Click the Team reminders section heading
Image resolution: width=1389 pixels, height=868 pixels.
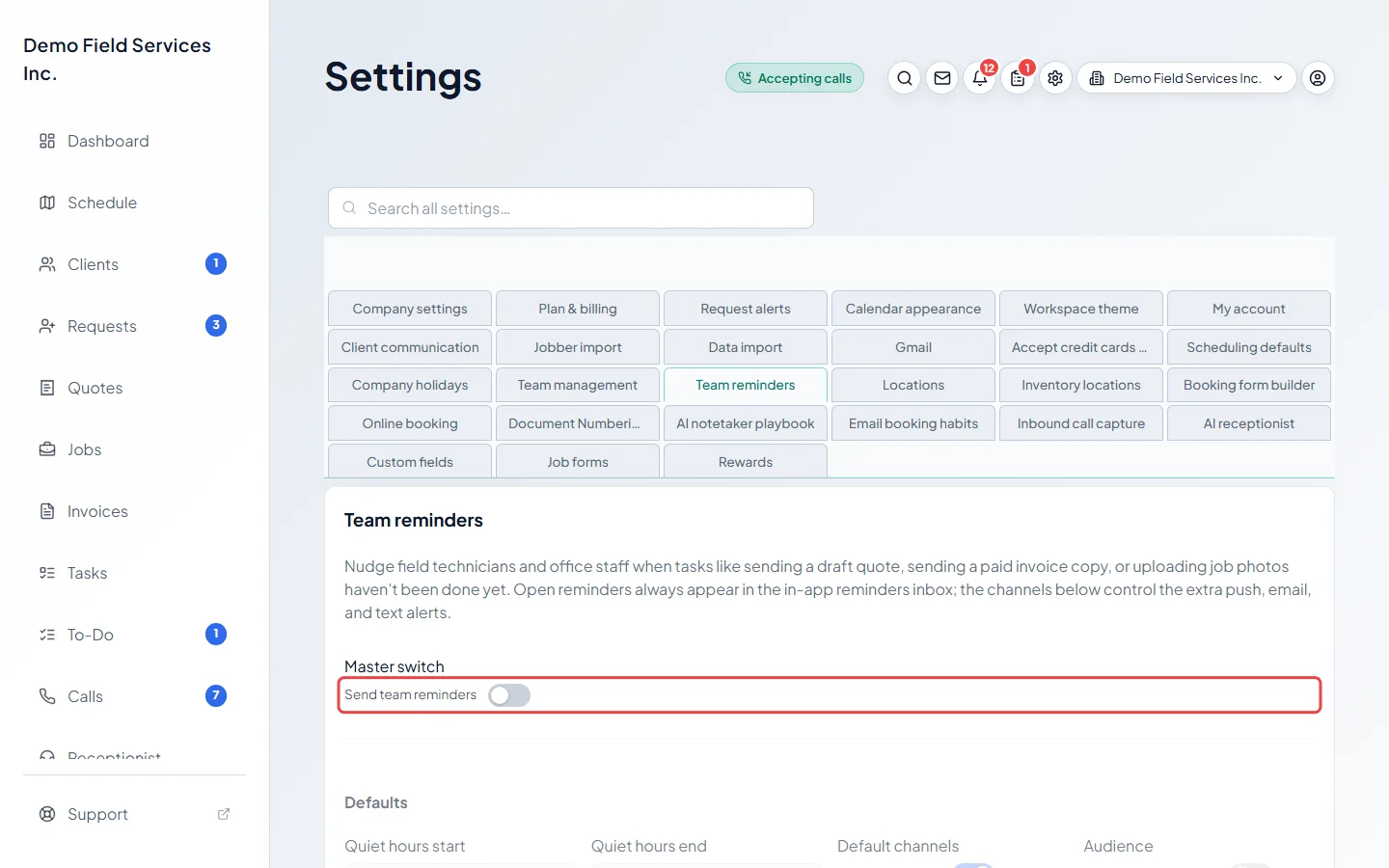pos(414,520)
